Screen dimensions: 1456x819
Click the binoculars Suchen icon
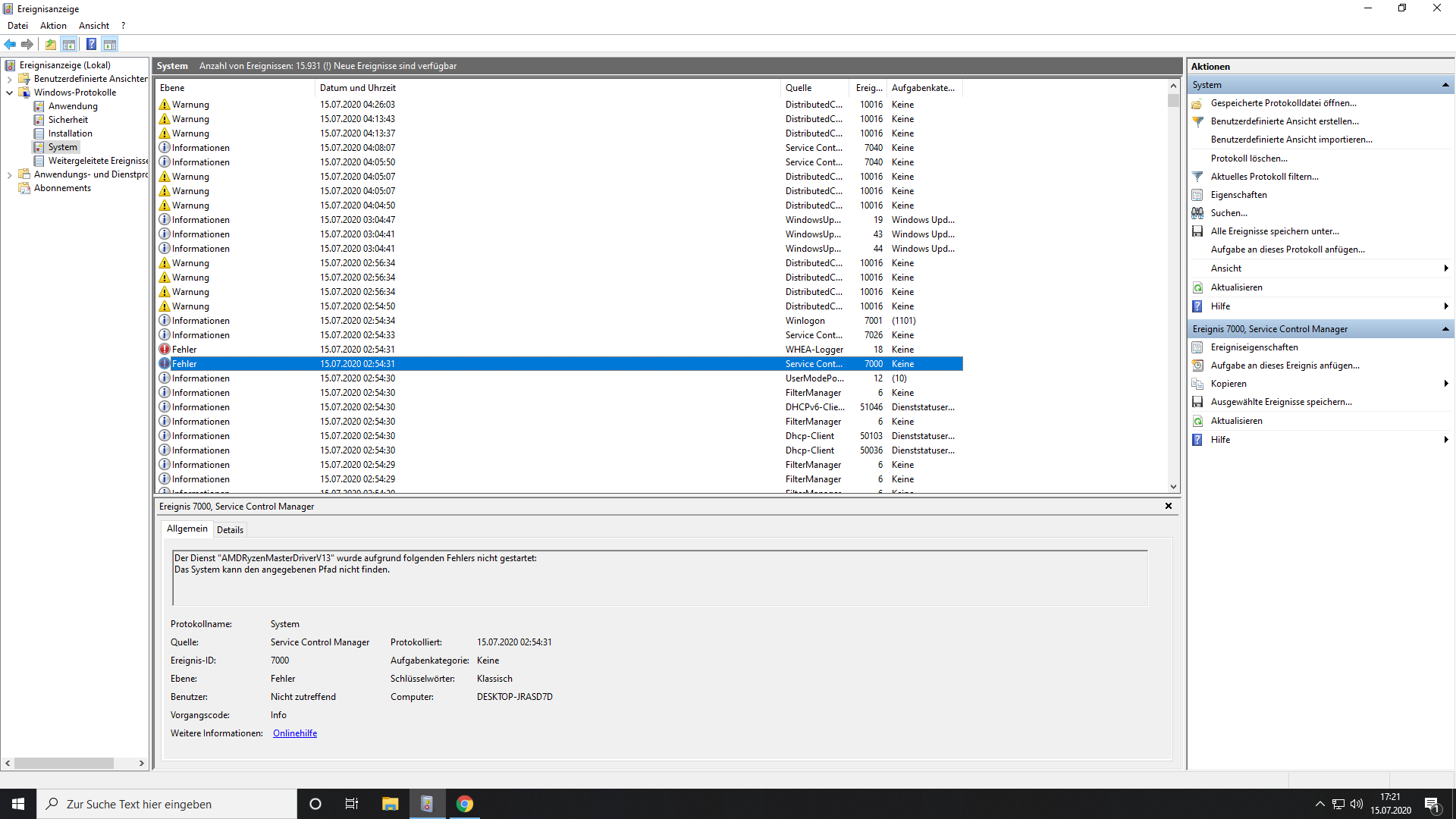pyautogui.click(x=1197, y=213)
